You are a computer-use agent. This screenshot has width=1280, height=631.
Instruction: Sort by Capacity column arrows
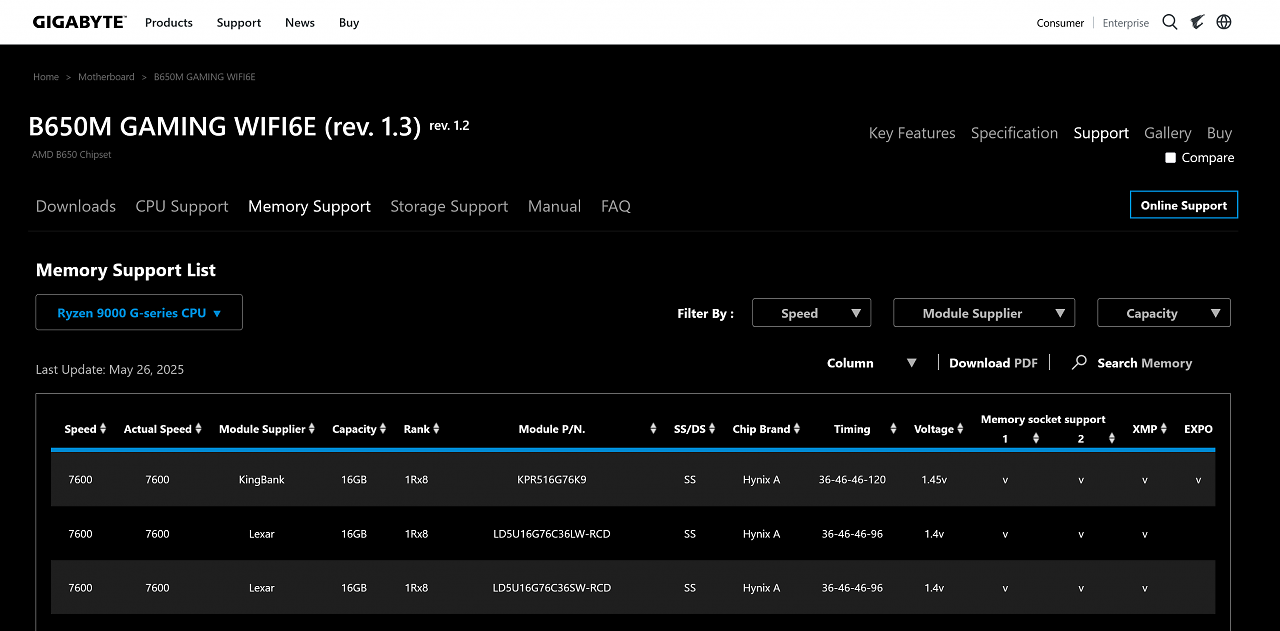tap(384, 429)
